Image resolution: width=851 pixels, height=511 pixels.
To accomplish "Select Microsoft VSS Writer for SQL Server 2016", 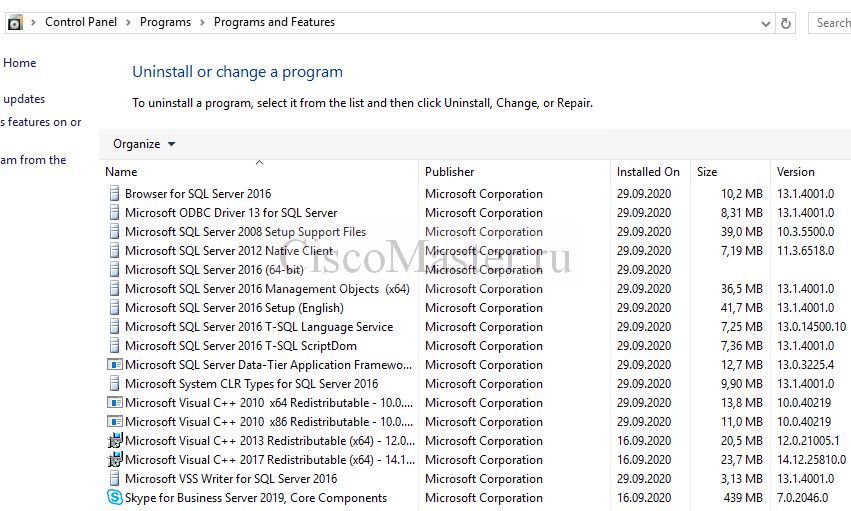I will coord(231,478).
